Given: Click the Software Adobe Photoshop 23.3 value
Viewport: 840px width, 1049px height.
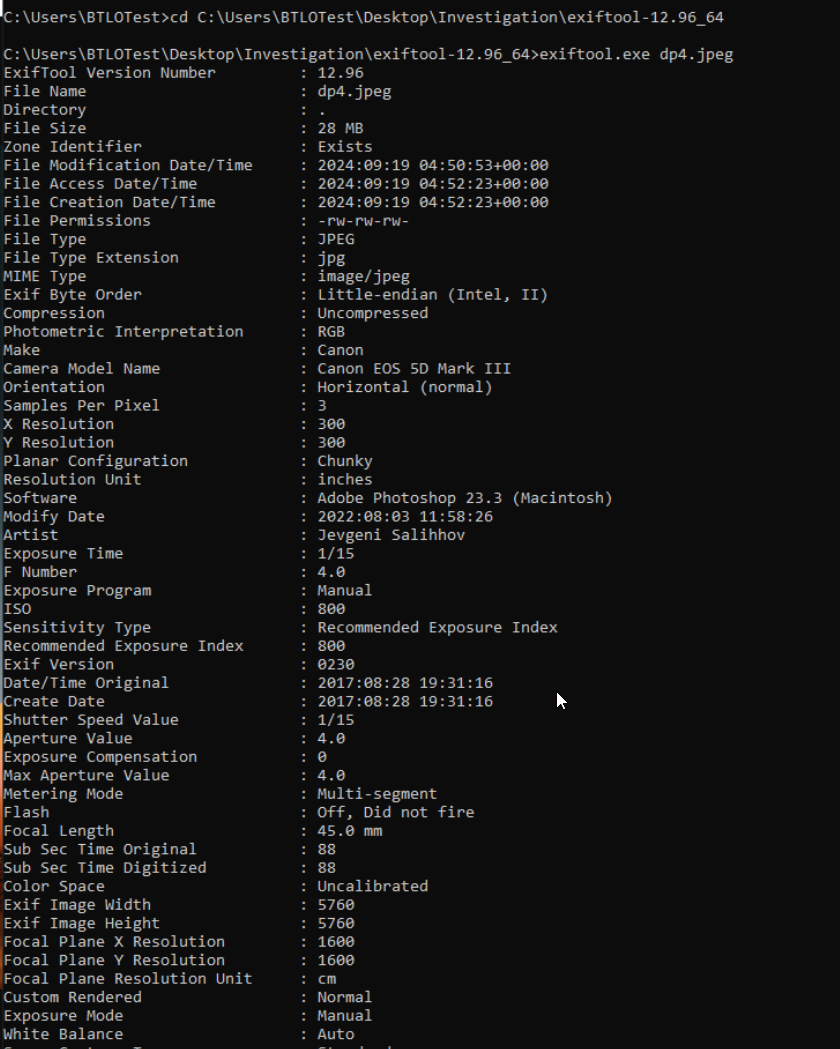Looking at the screenshot, I should (x=465, y=498).
